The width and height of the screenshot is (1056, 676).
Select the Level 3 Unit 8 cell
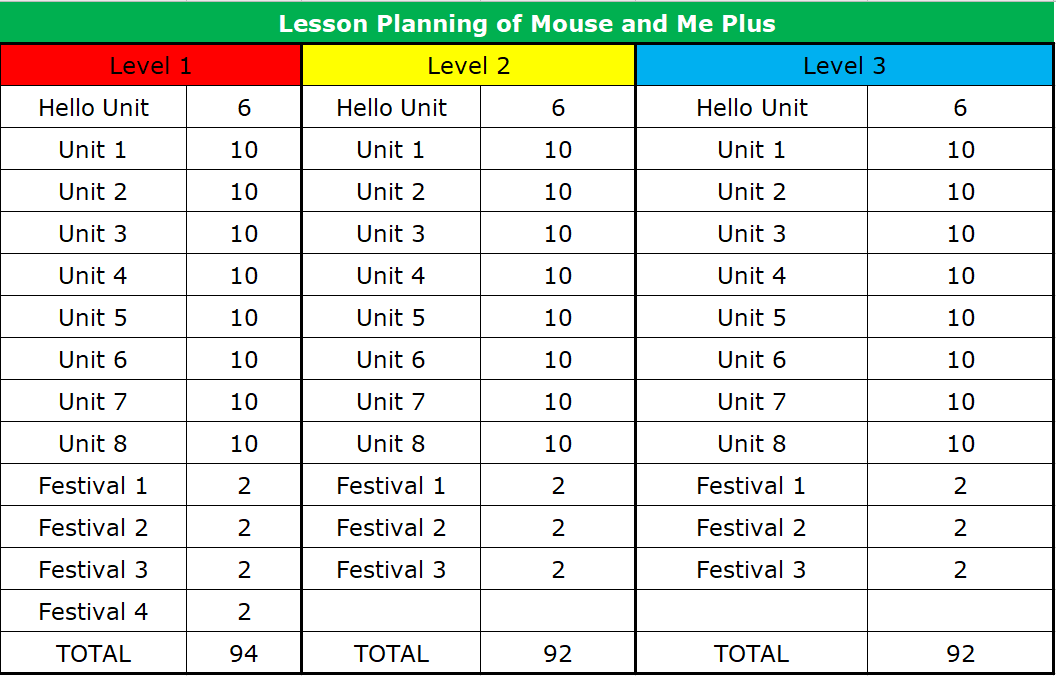click(752, 443)
